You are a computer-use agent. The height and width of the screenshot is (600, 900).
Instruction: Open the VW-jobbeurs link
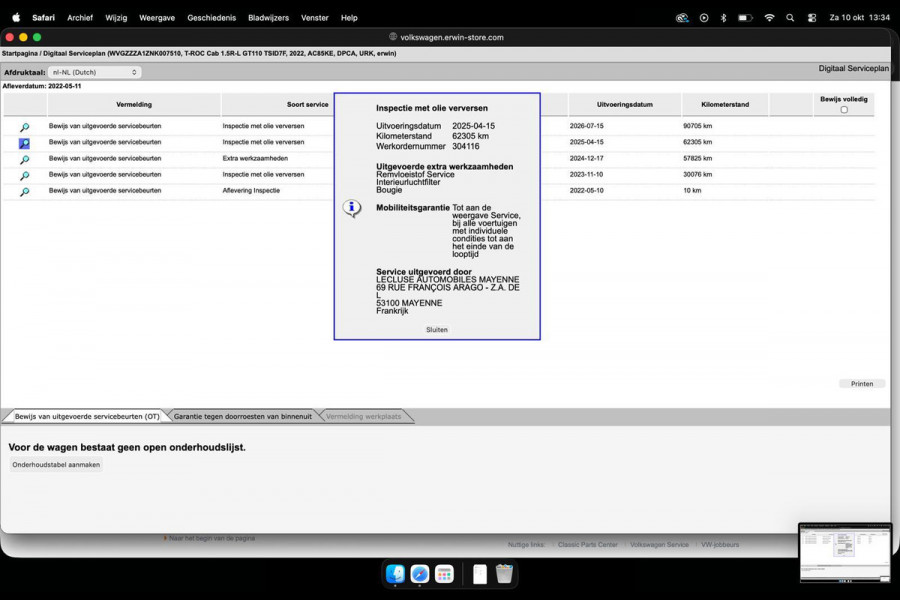[720, 544]
